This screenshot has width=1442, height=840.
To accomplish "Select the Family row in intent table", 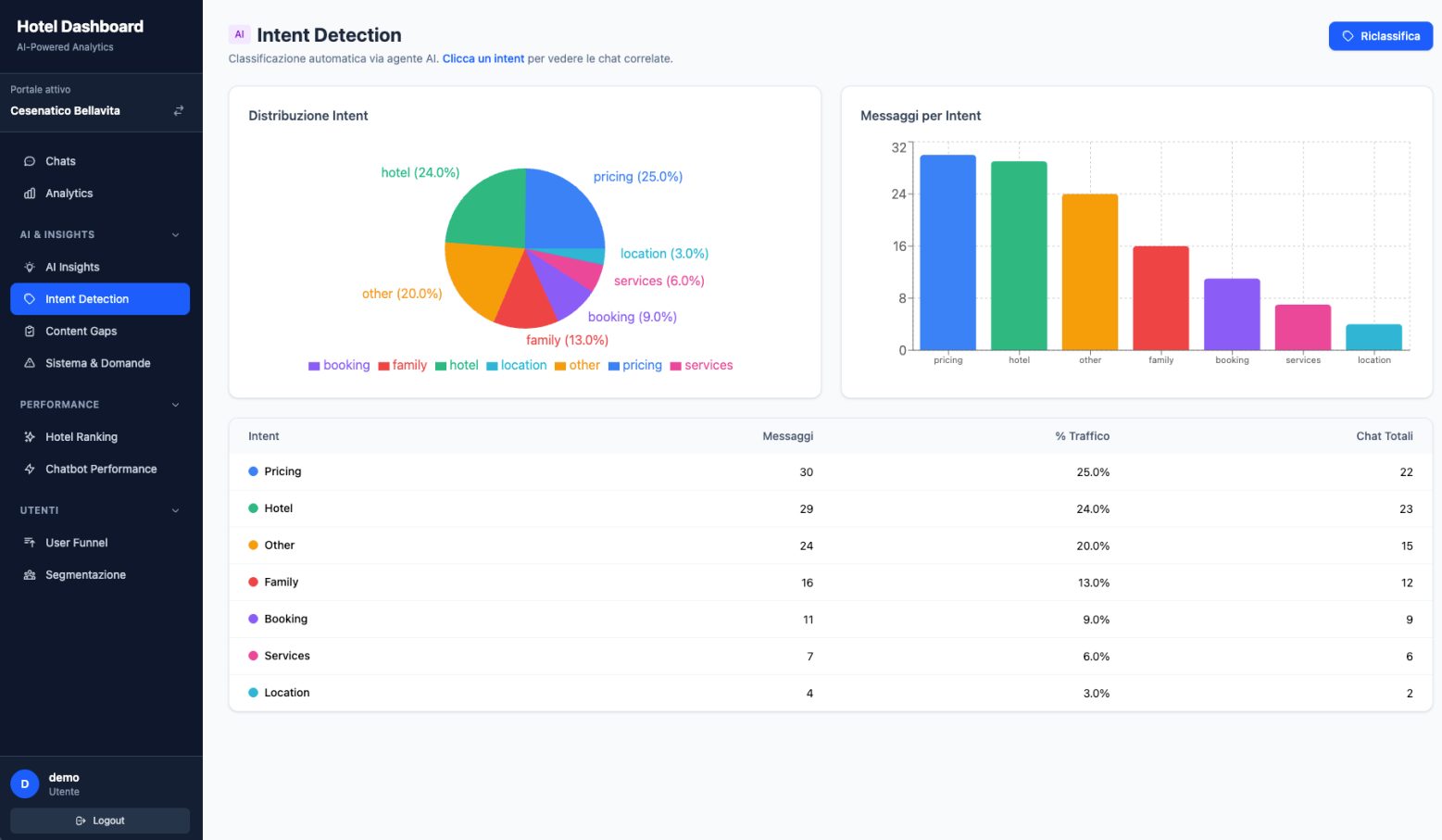I will 830,583.
